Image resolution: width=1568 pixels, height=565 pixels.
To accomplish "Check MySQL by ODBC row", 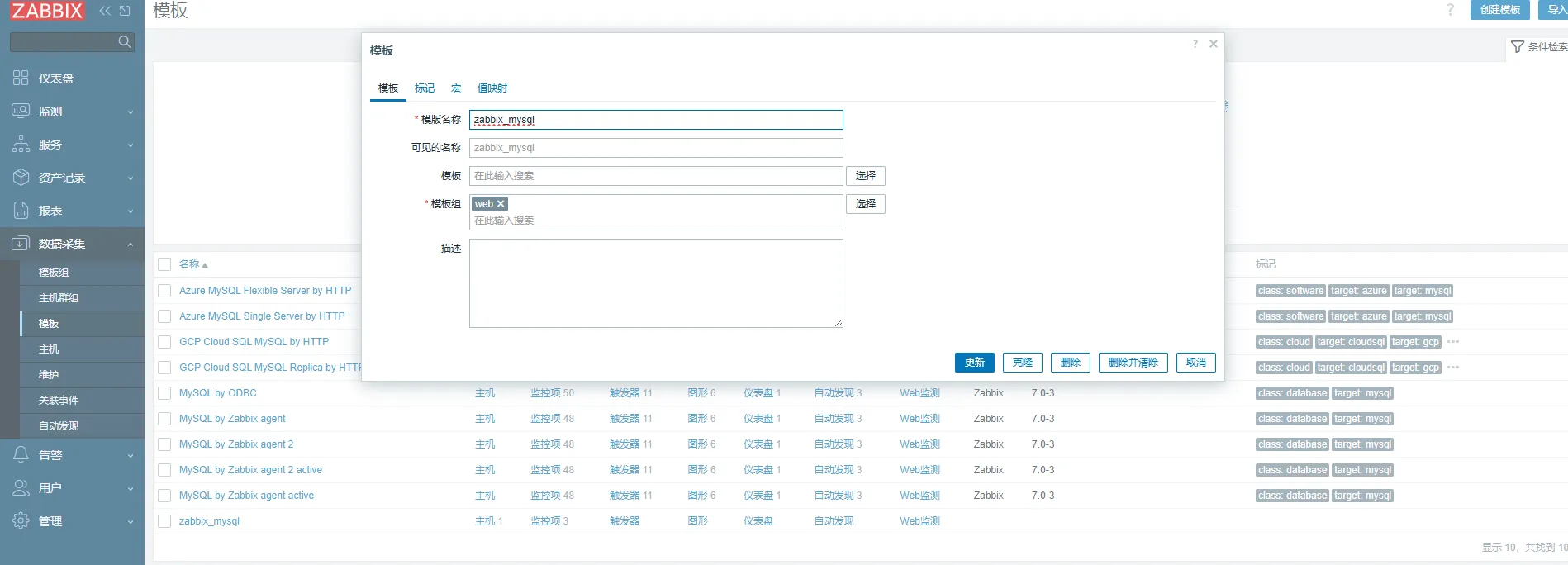I will pos(164,393).
